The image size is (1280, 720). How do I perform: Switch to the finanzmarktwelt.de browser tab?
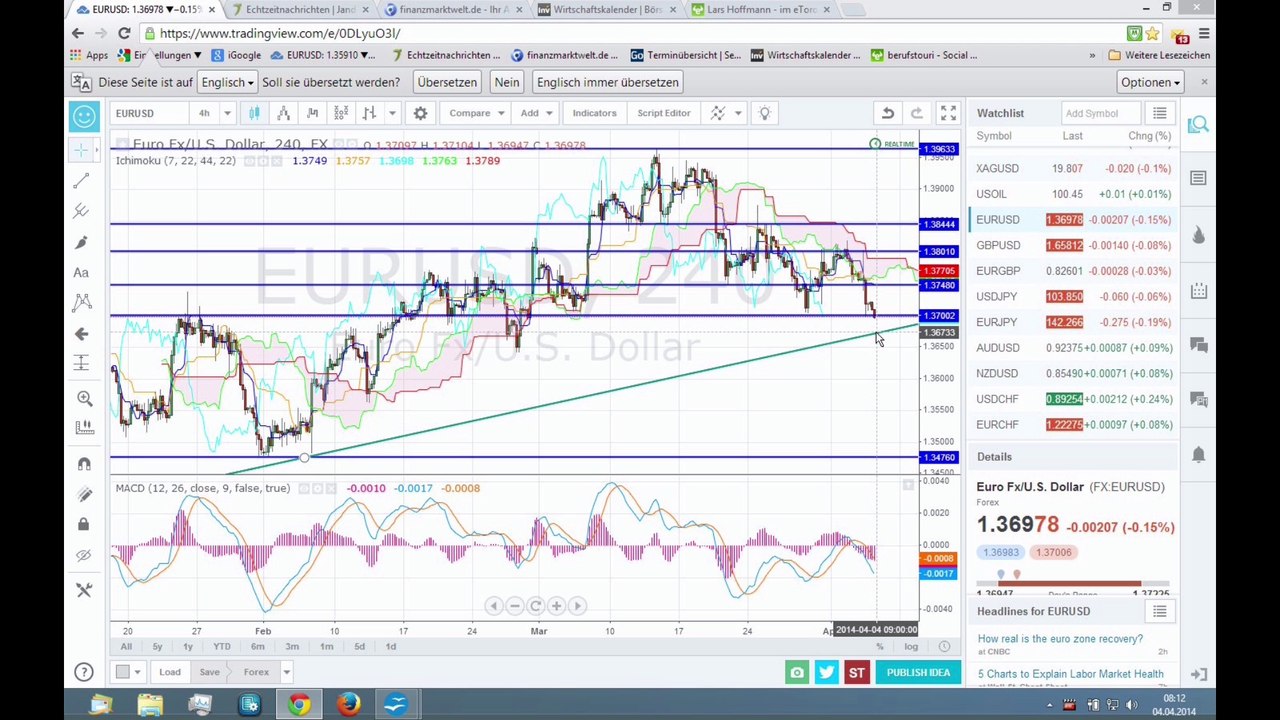(453, 10)
